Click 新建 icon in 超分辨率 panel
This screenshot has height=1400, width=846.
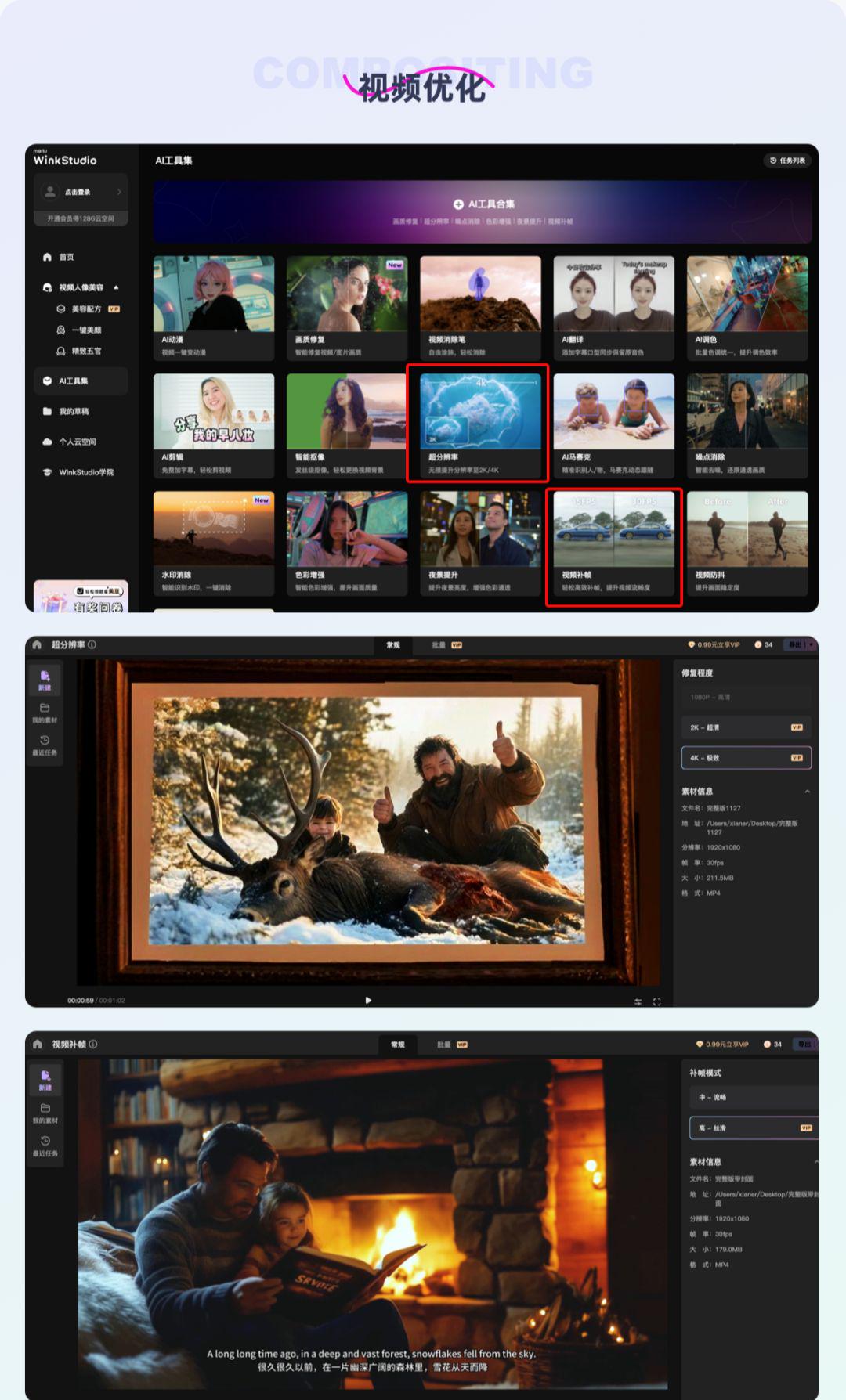(x=45, y=680)
